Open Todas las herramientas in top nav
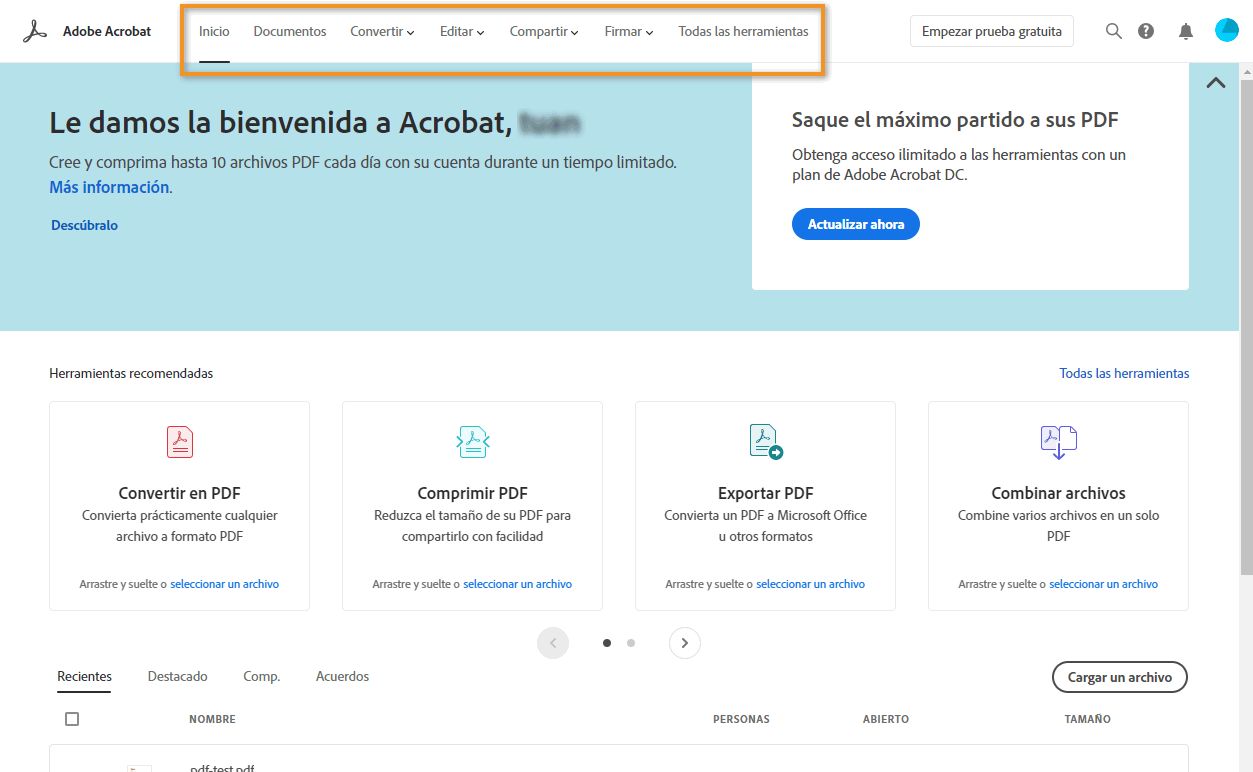The width and height of the screenshot is (1253, 772). click(743, 31)
